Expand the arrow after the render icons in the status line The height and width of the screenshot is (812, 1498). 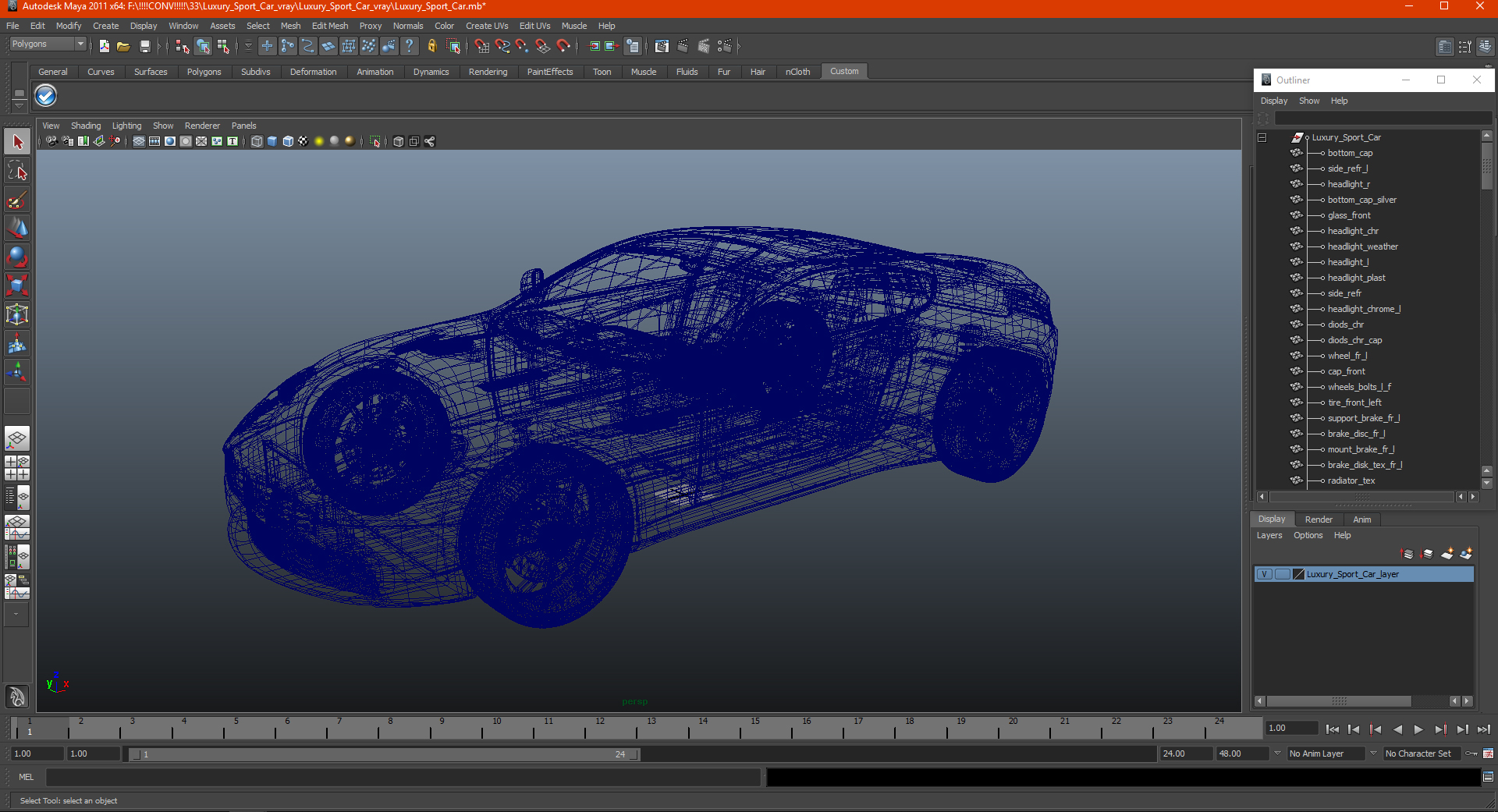(x=739, y=46)
